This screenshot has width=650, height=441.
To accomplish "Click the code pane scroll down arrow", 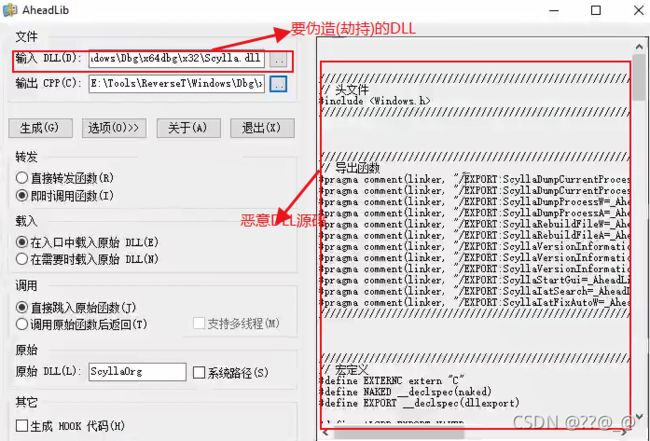I will (x=640, y=415).
